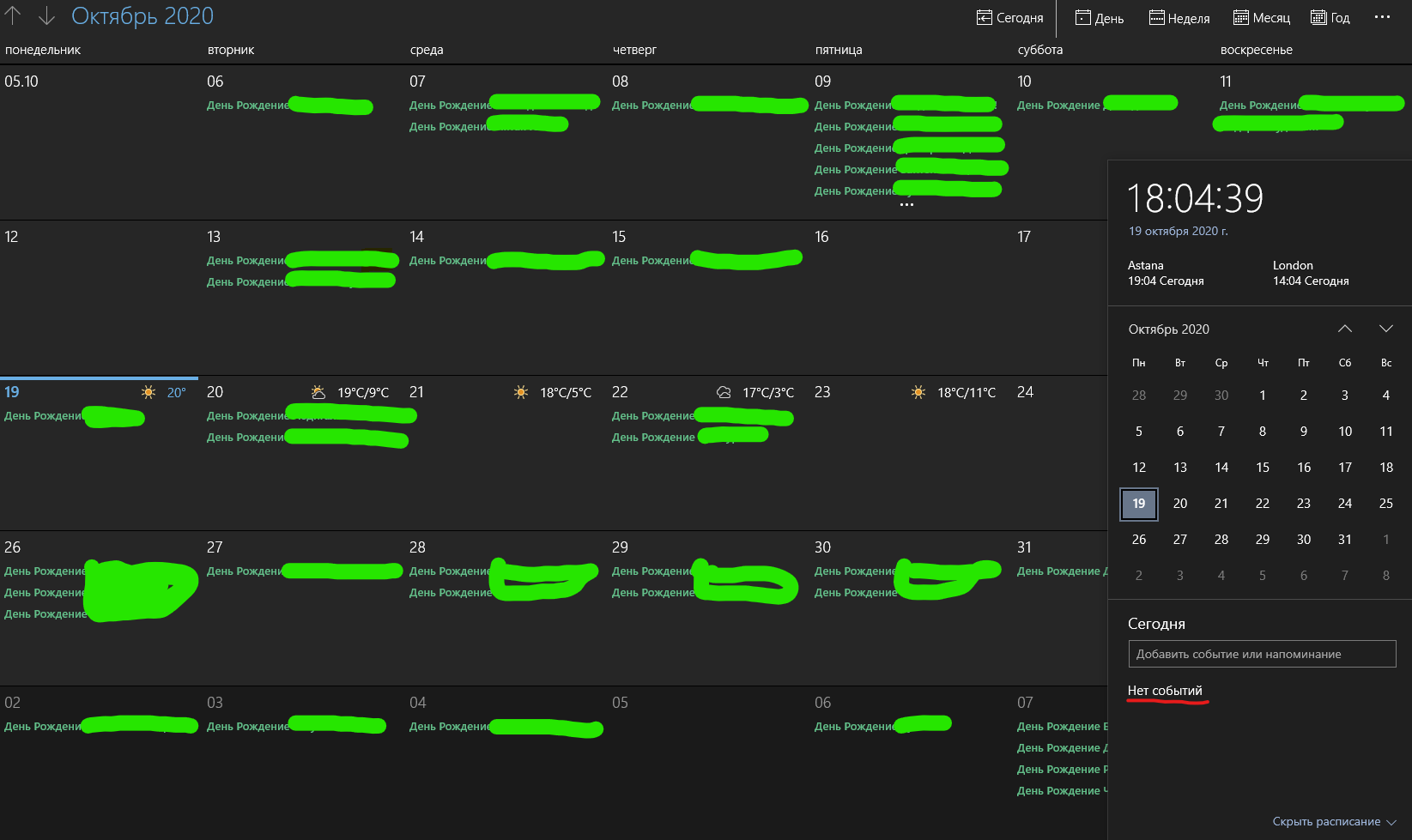This screenshot has height=840, width=1412.
Task: Open birthday event on November 03
Action: (296, 727)
